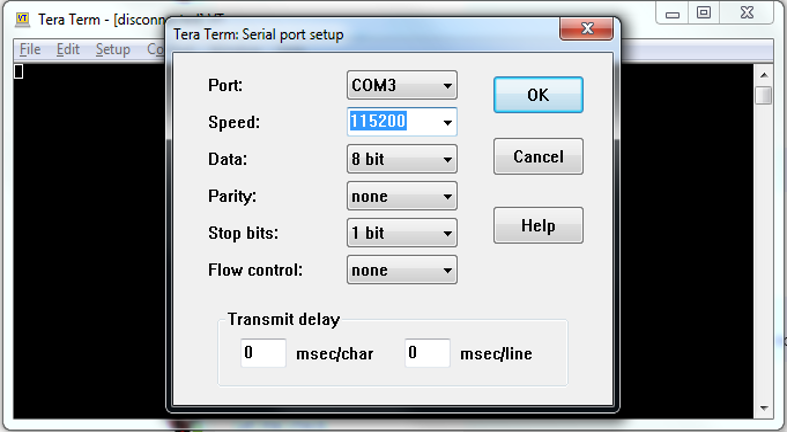This screenshot has height=432, width=788.
Task: Click the msec/line transmit delay field
Action: tap(427, 353)
